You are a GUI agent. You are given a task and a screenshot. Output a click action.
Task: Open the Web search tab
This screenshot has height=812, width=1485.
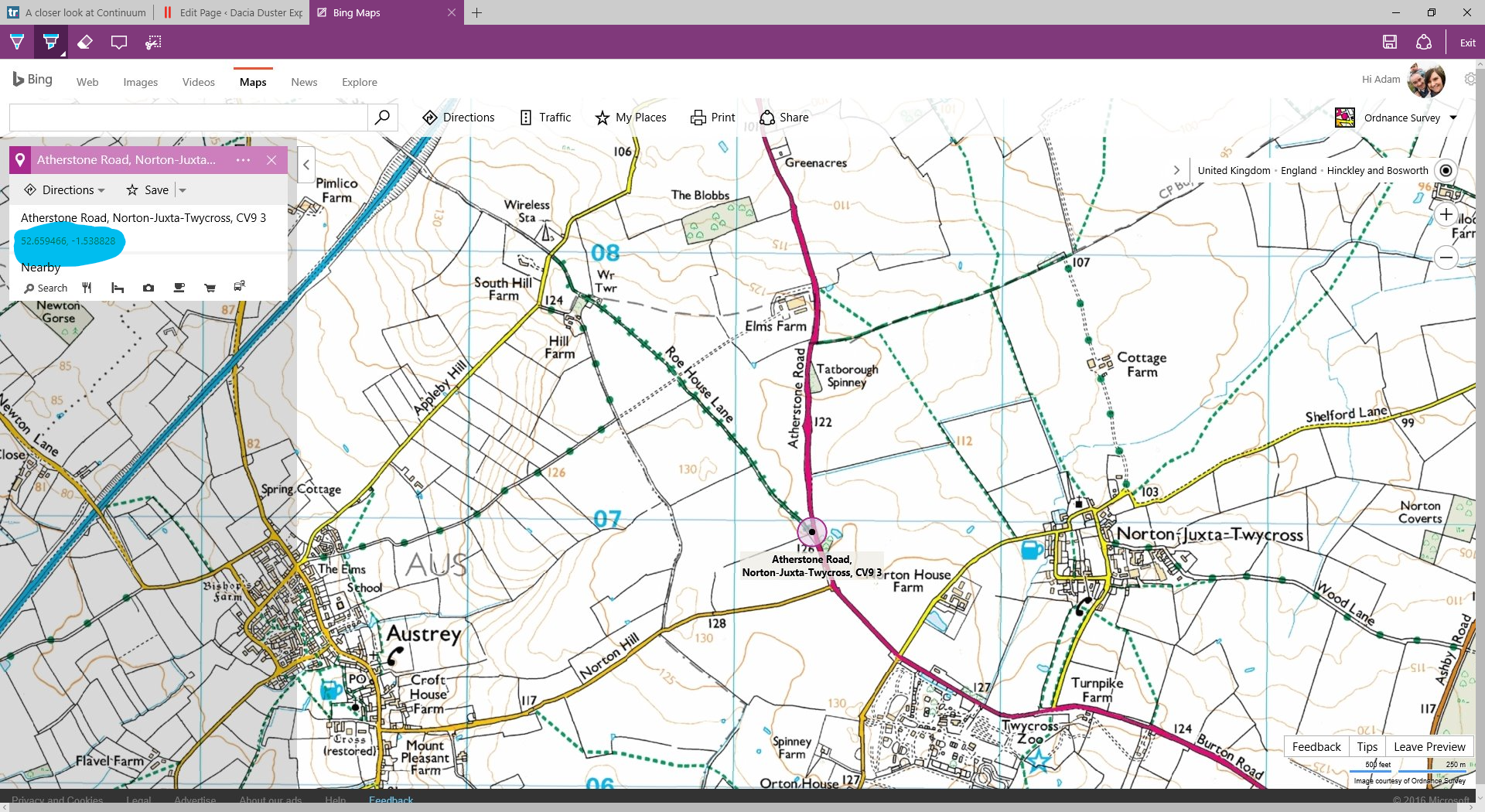(87, 82)
